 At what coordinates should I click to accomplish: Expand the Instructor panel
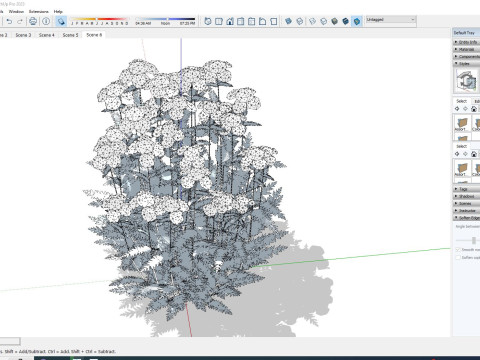click(x=467, y=211)
